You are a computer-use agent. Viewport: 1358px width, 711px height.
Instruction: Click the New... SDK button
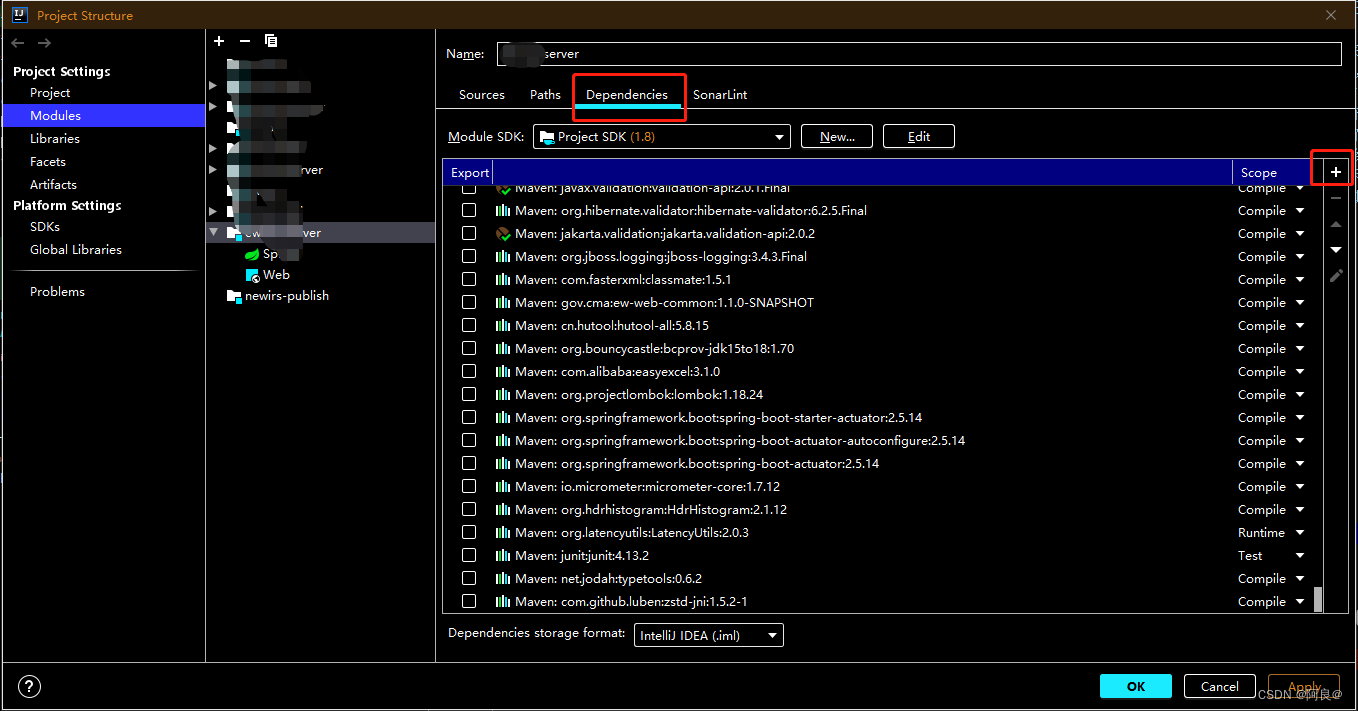(837, 137)
